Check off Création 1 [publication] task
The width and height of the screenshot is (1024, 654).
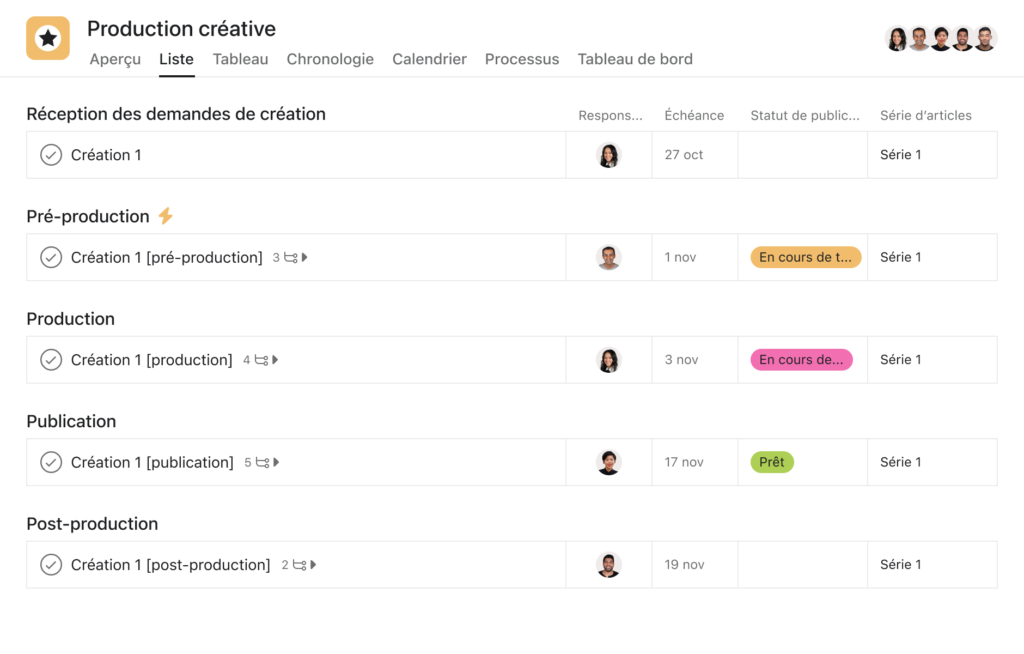click(51, 462)
